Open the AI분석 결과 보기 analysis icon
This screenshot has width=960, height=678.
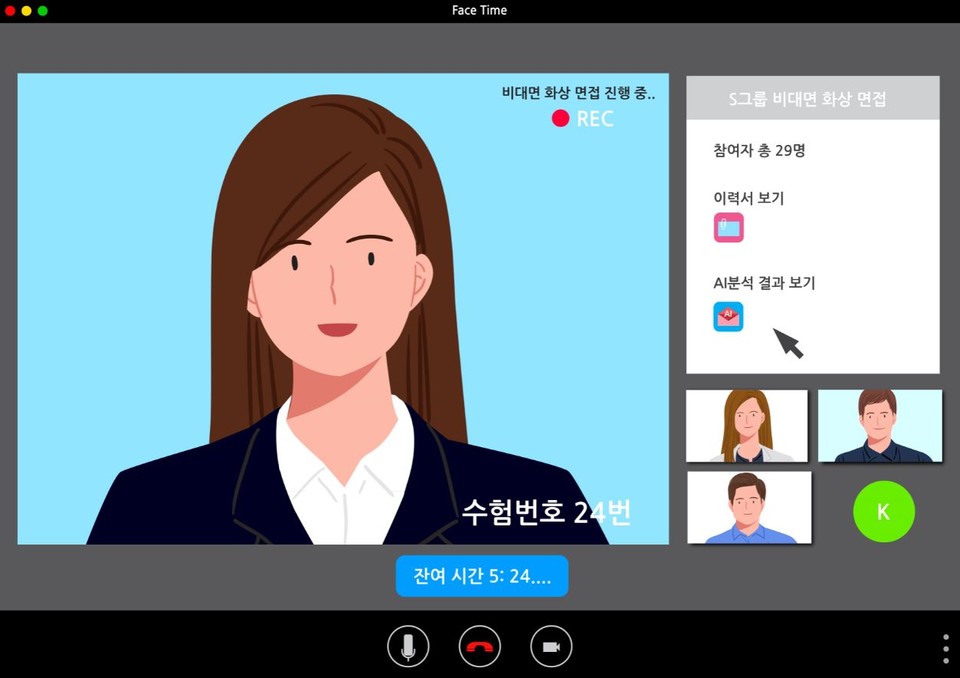point(727,317)
